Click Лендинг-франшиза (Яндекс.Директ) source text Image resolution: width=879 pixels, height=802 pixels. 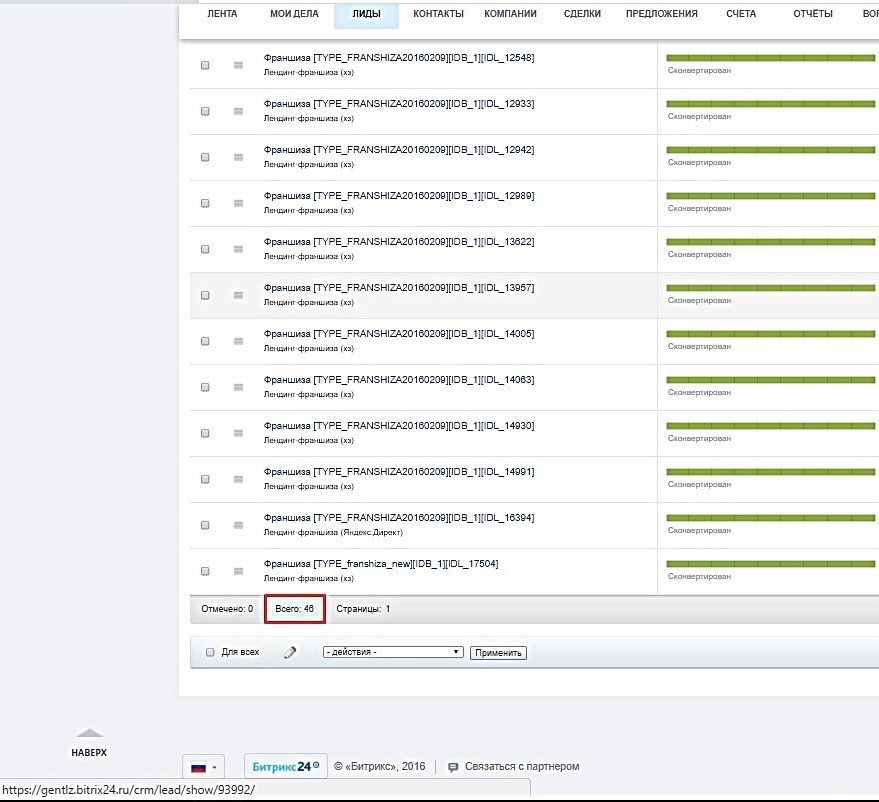(x=333, y=532)
